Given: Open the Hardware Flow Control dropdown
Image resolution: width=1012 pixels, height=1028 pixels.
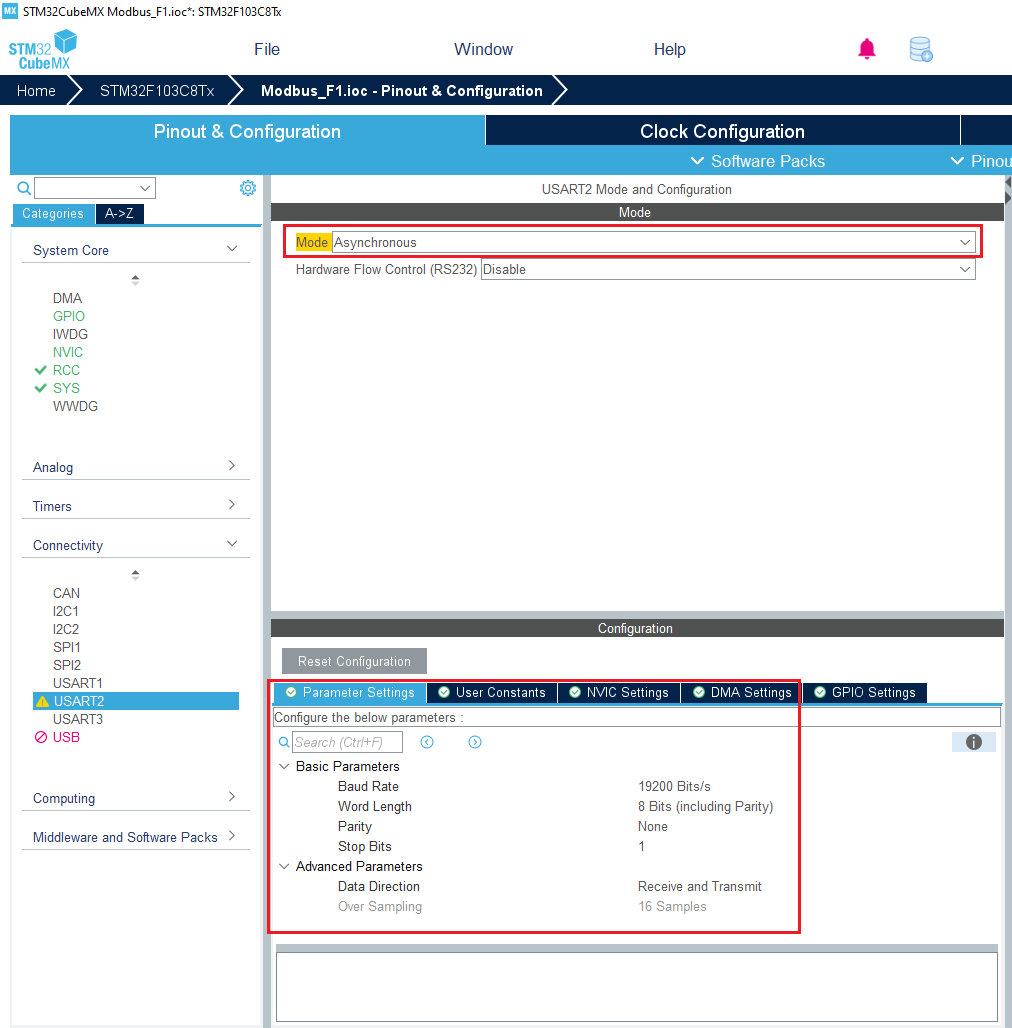Looking at the screenshot, I should pos(728,269).
